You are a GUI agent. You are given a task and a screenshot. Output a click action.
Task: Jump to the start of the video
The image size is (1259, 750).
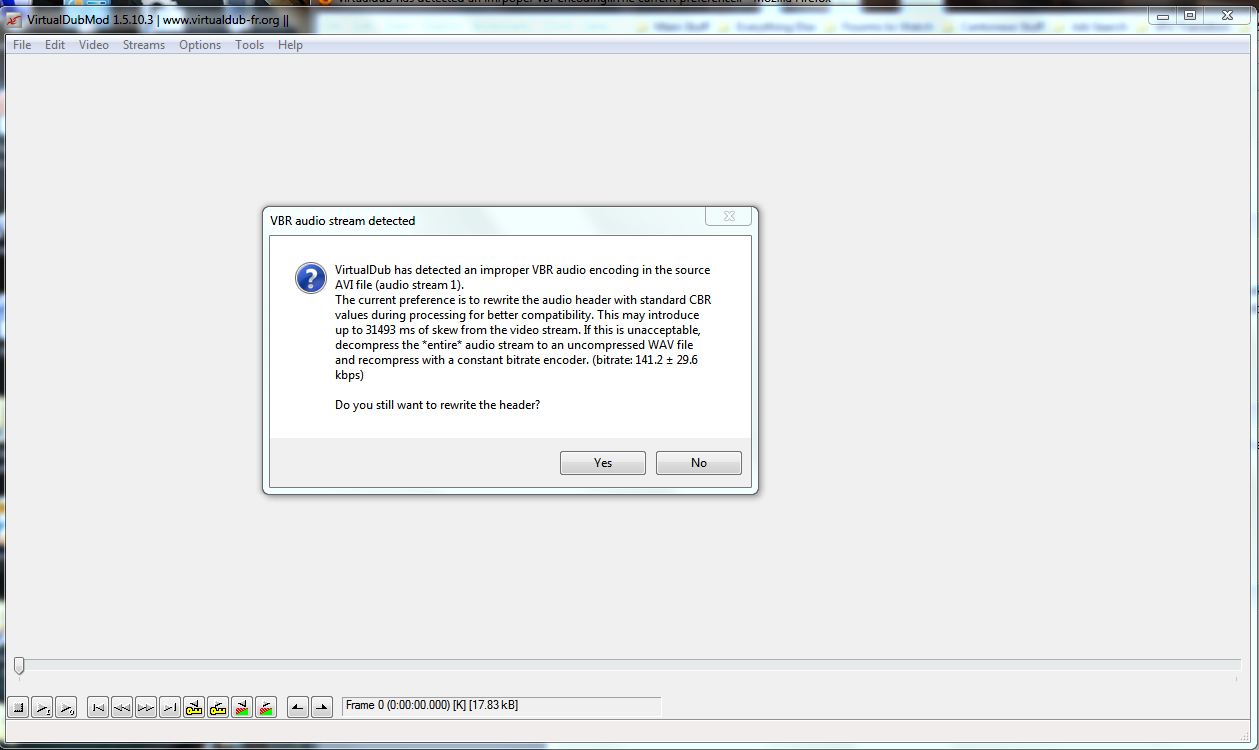pos(98,708)
